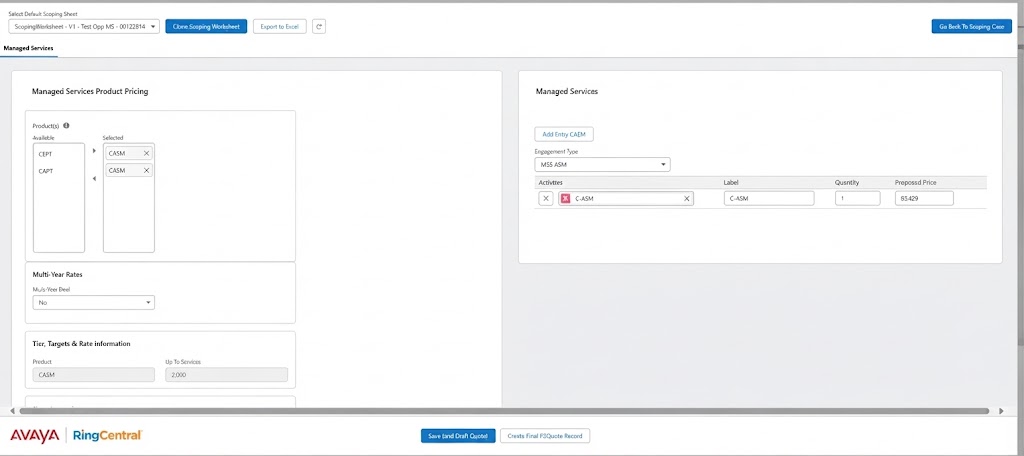The image size is (1024, 456).
Task: Click the Proposed Price field
Action: (x=924, y=199)
